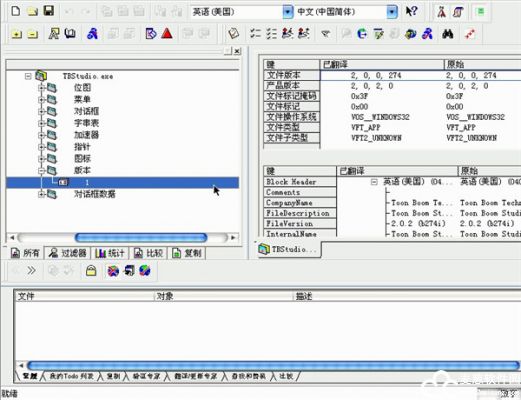Click the open folder icon in the toolbar
The height and width of the screenshot is (400, 521).
pos(32,12)
